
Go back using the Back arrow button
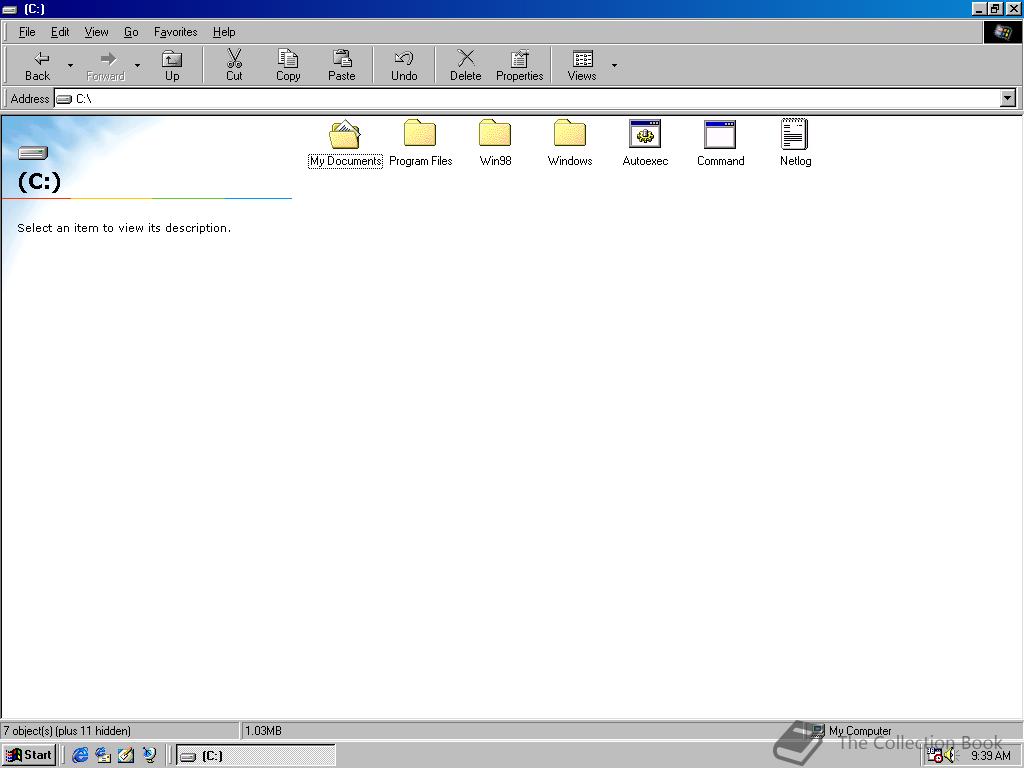[38, 65]
